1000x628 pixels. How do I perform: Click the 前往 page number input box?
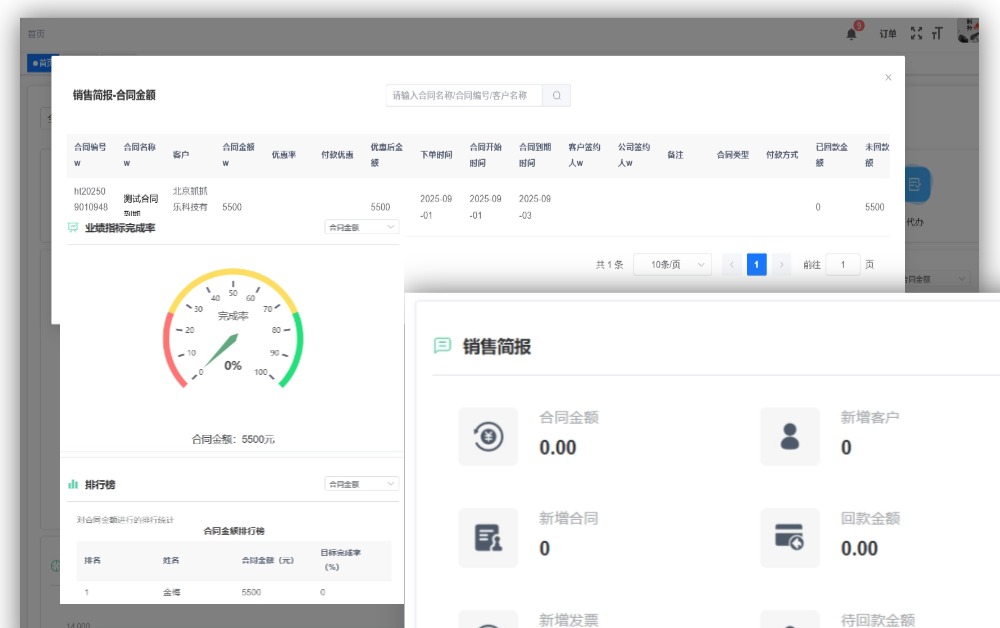pyautogui.click(x=843, y=265)
